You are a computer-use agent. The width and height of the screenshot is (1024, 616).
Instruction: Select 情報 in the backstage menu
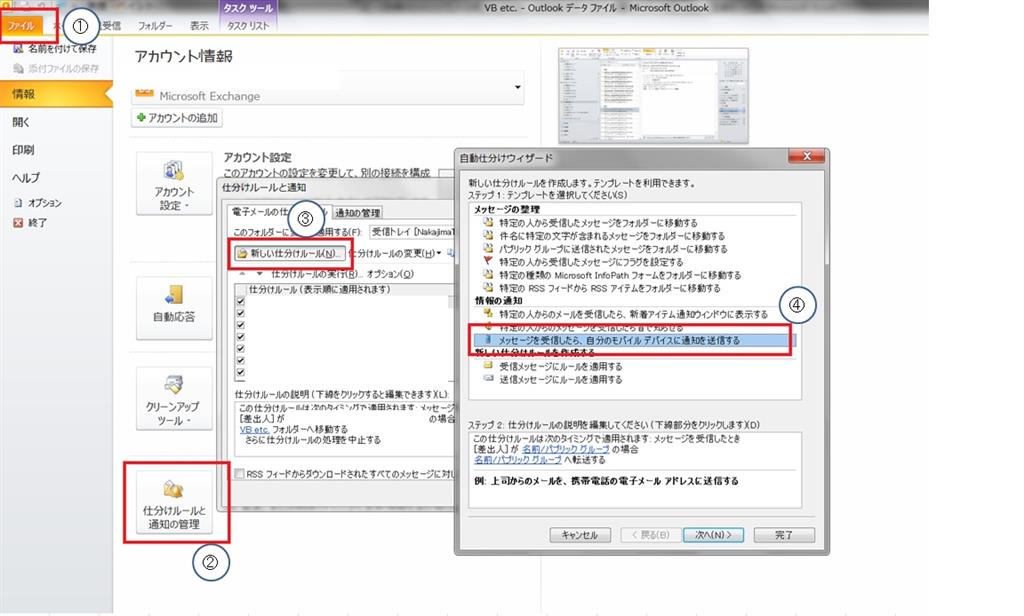[x=56, y=94]
